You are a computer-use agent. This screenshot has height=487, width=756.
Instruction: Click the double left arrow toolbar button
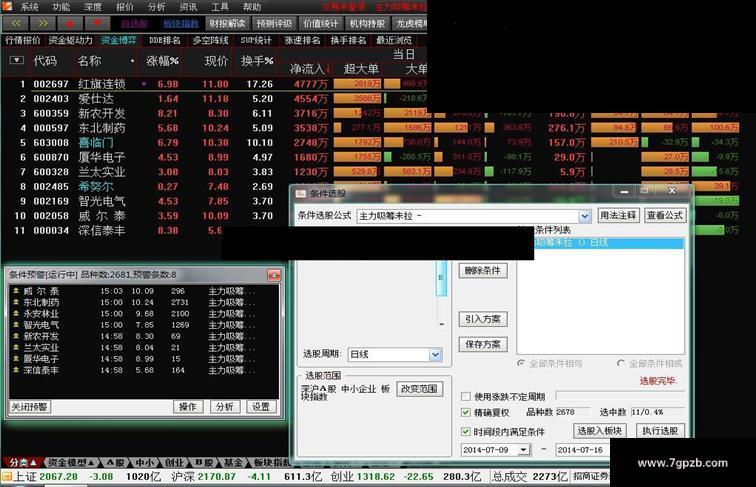(16, 23)
